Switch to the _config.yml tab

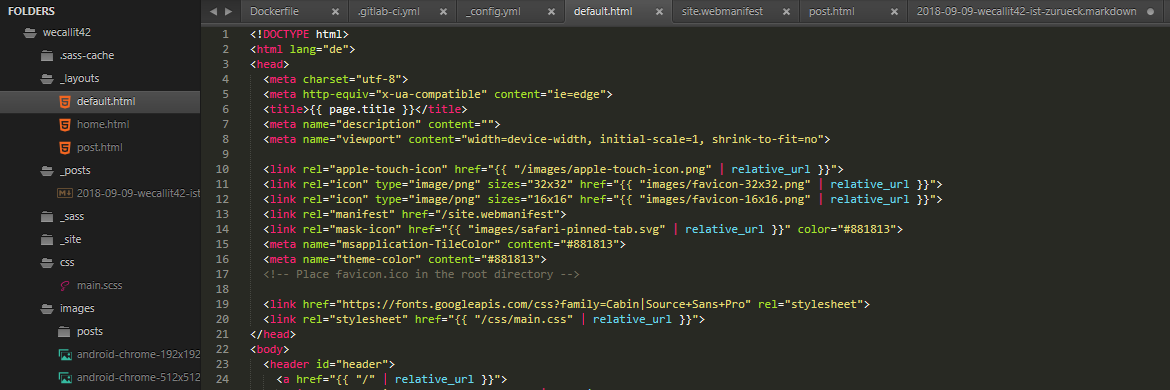tap(493, 11)
